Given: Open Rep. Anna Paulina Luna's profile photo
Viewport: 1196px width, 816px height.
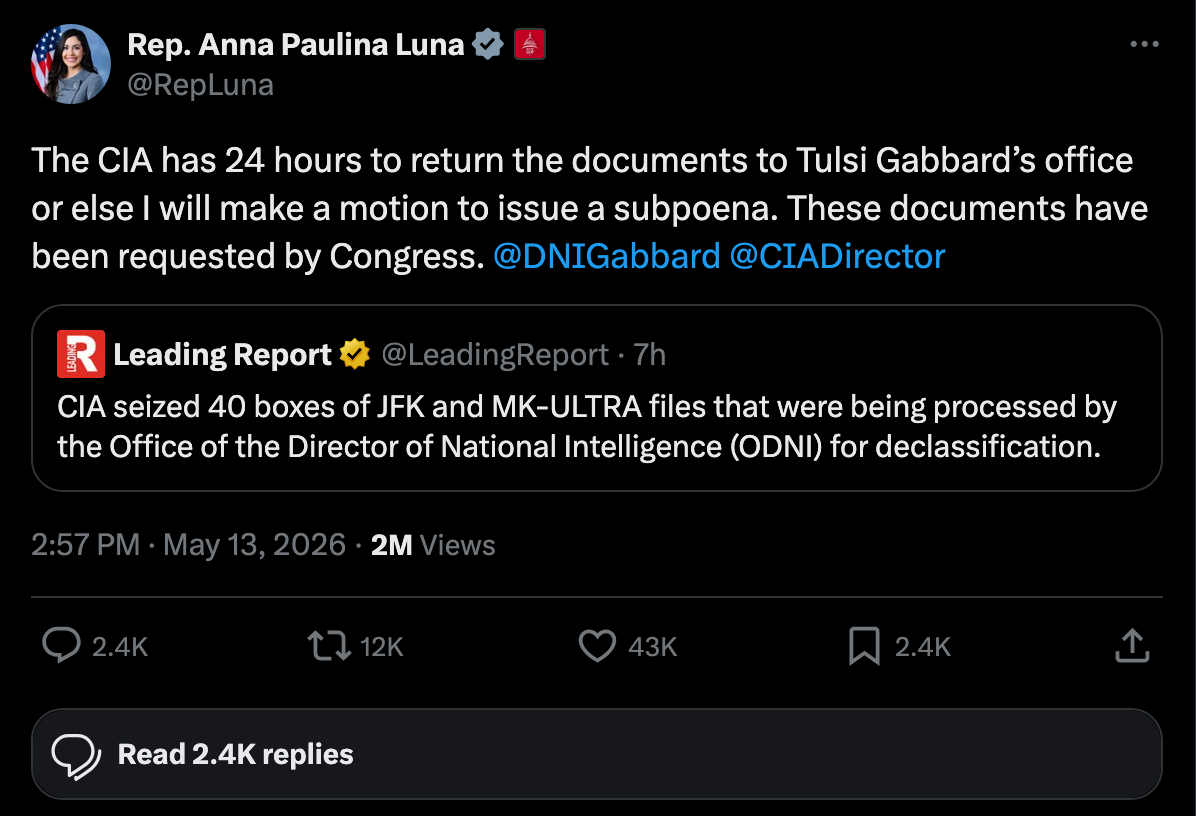Looking at the screenshot, I should coord(70,64).
